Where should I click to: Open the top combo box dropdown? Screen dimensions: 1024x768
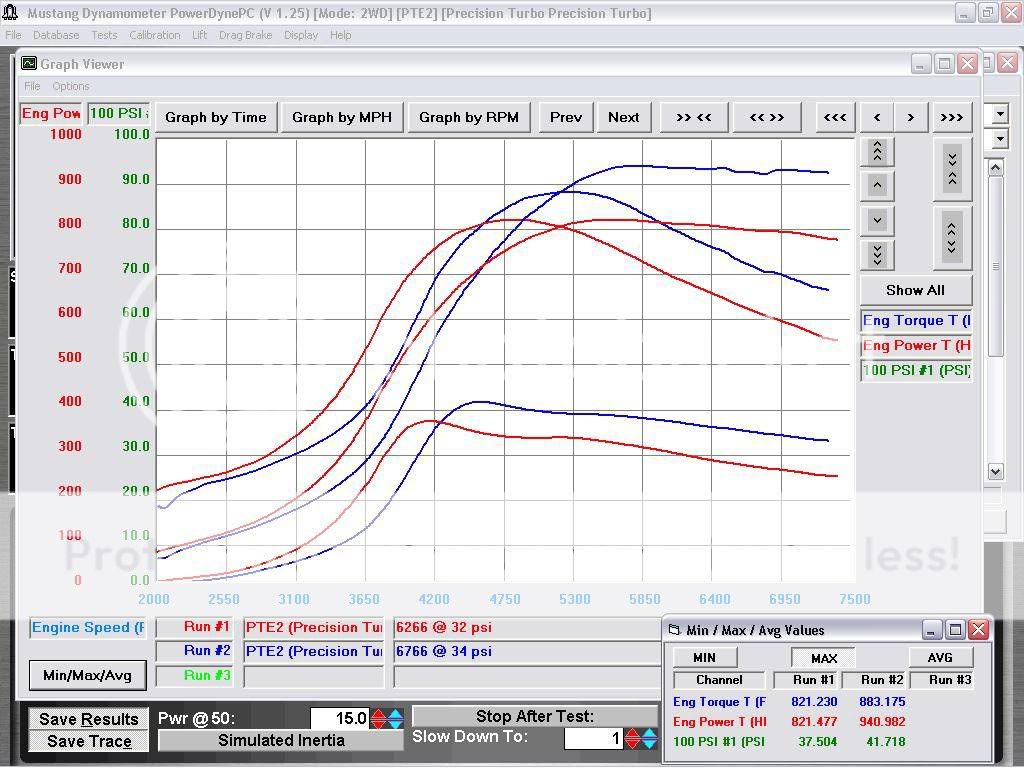pyautogui.click(x=998, y=114)
